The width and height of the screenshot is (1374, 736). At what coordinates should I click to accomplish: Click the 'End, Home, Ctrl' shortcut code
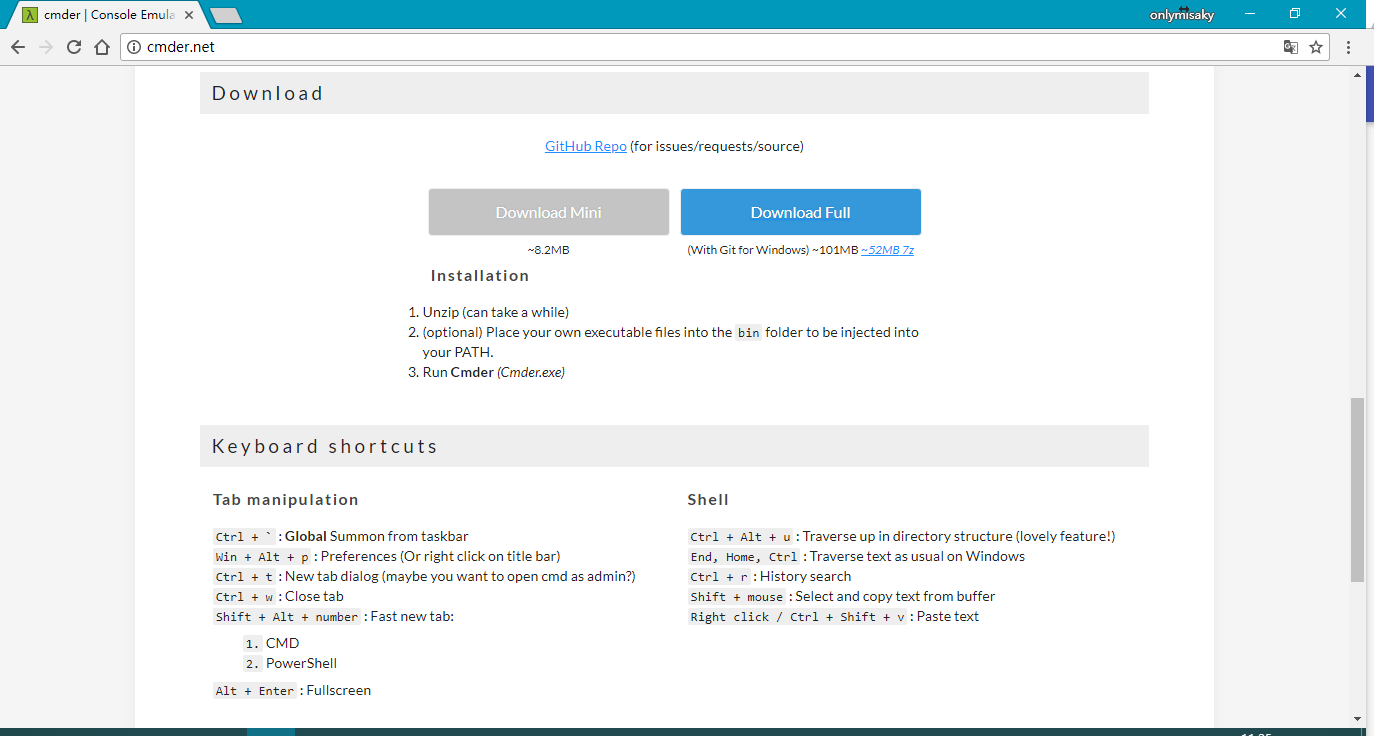[744, 557]
